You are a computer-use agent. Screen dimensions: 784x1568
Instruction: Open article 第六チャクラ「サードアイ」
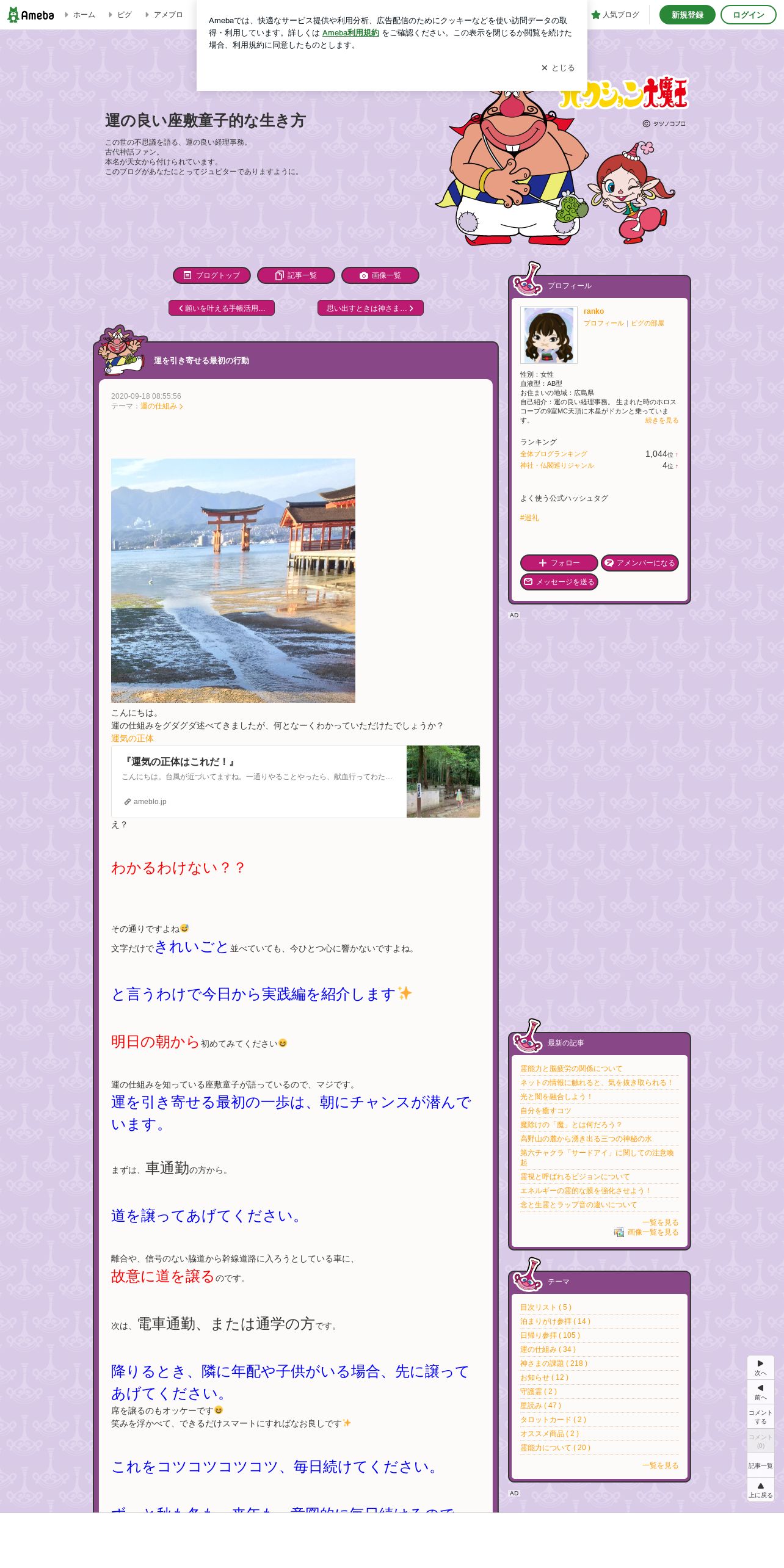(597, 1158)
